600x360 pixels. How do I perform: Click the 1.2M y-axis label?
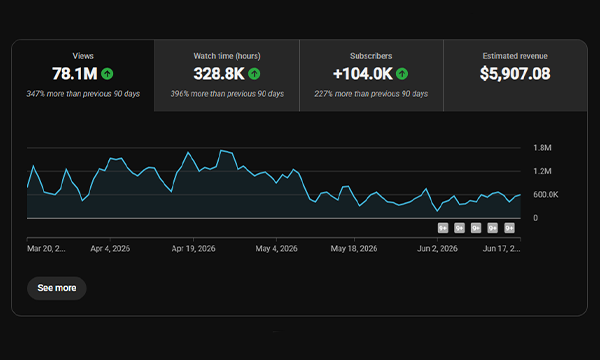(x=542, y=171)
